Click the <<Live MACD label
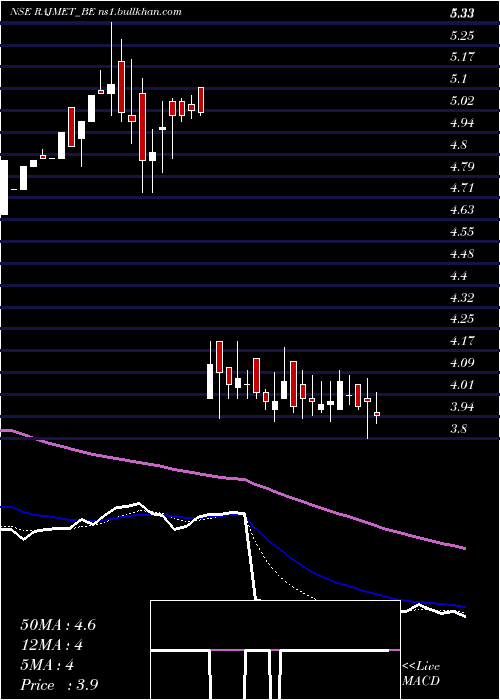 (421, 674)
